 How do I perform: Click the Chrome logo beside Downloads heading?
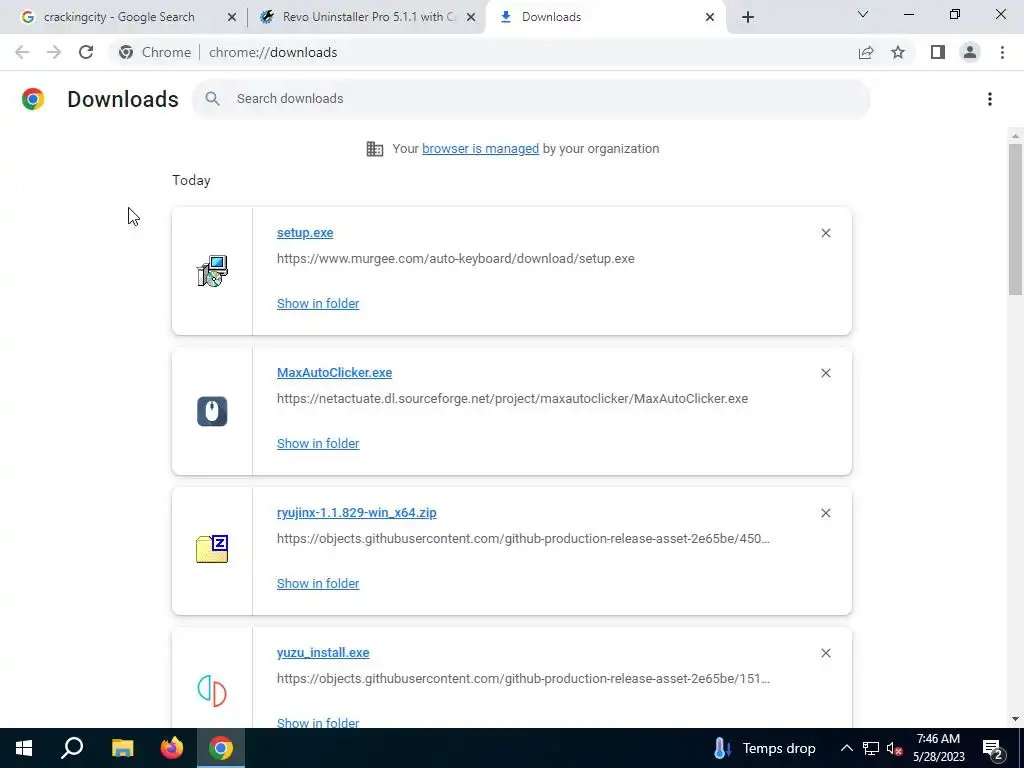click(x=33, y=99)
